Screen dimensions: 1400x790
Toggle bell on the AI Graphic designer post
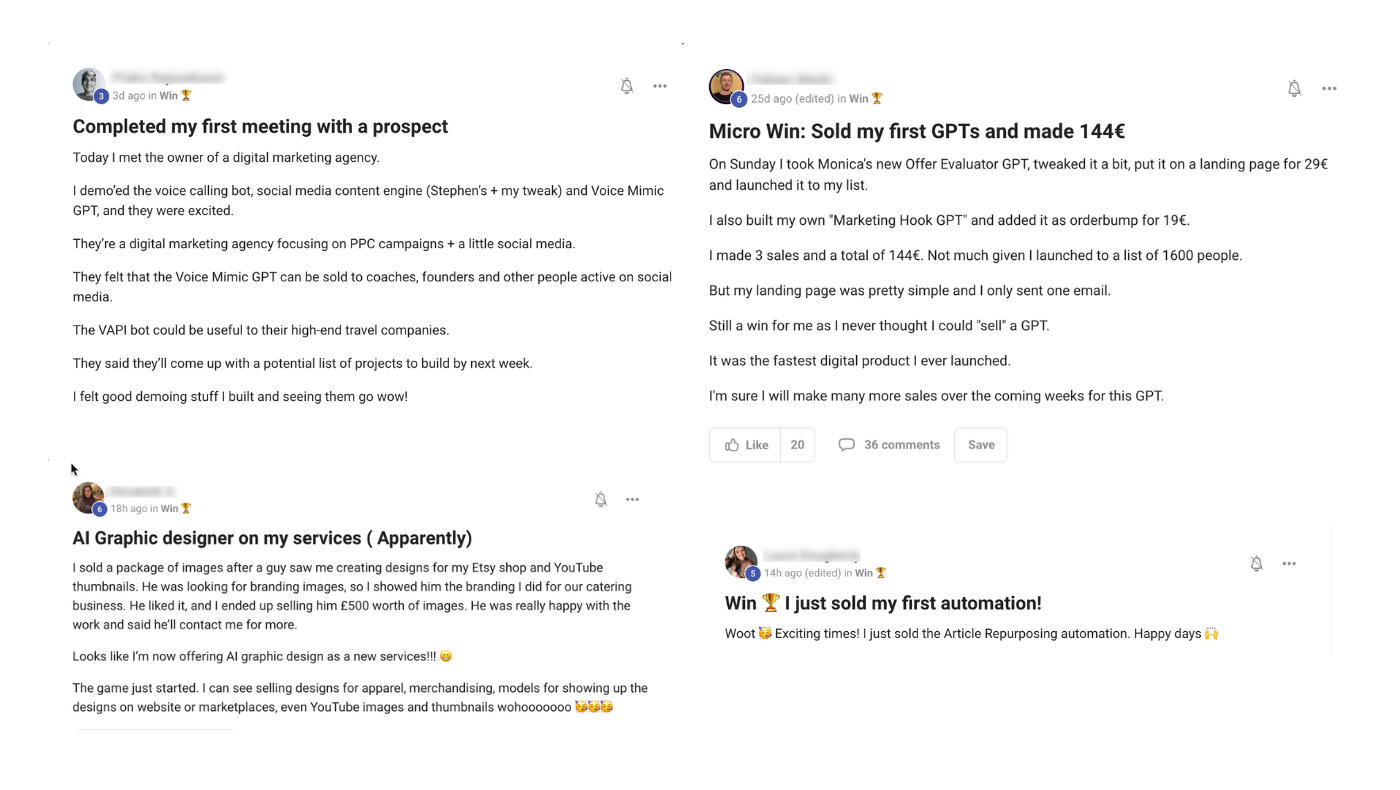601,499
